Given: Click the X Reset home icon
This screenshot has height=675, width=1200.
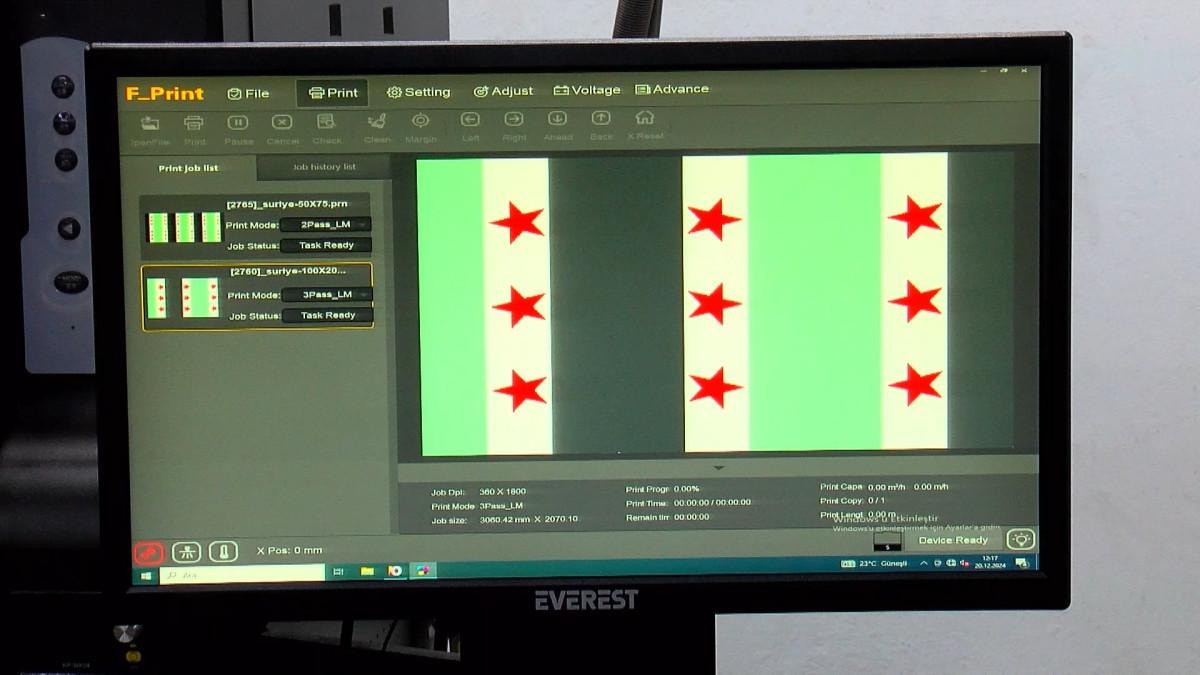Looking at the screenshot, I should tap(645, 118).
